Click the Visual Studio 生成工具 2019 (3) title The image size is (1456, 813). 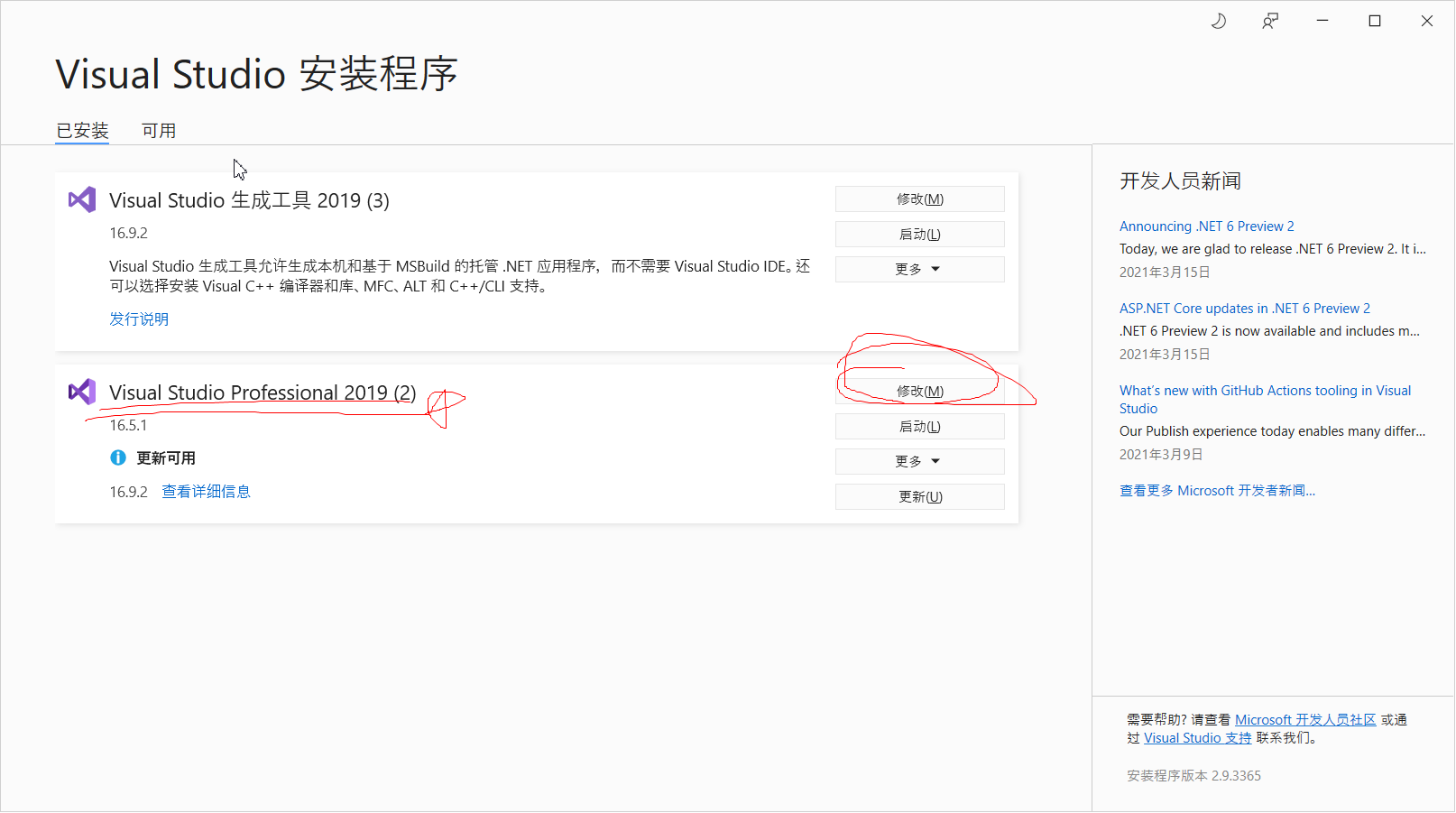coord(249,199)
